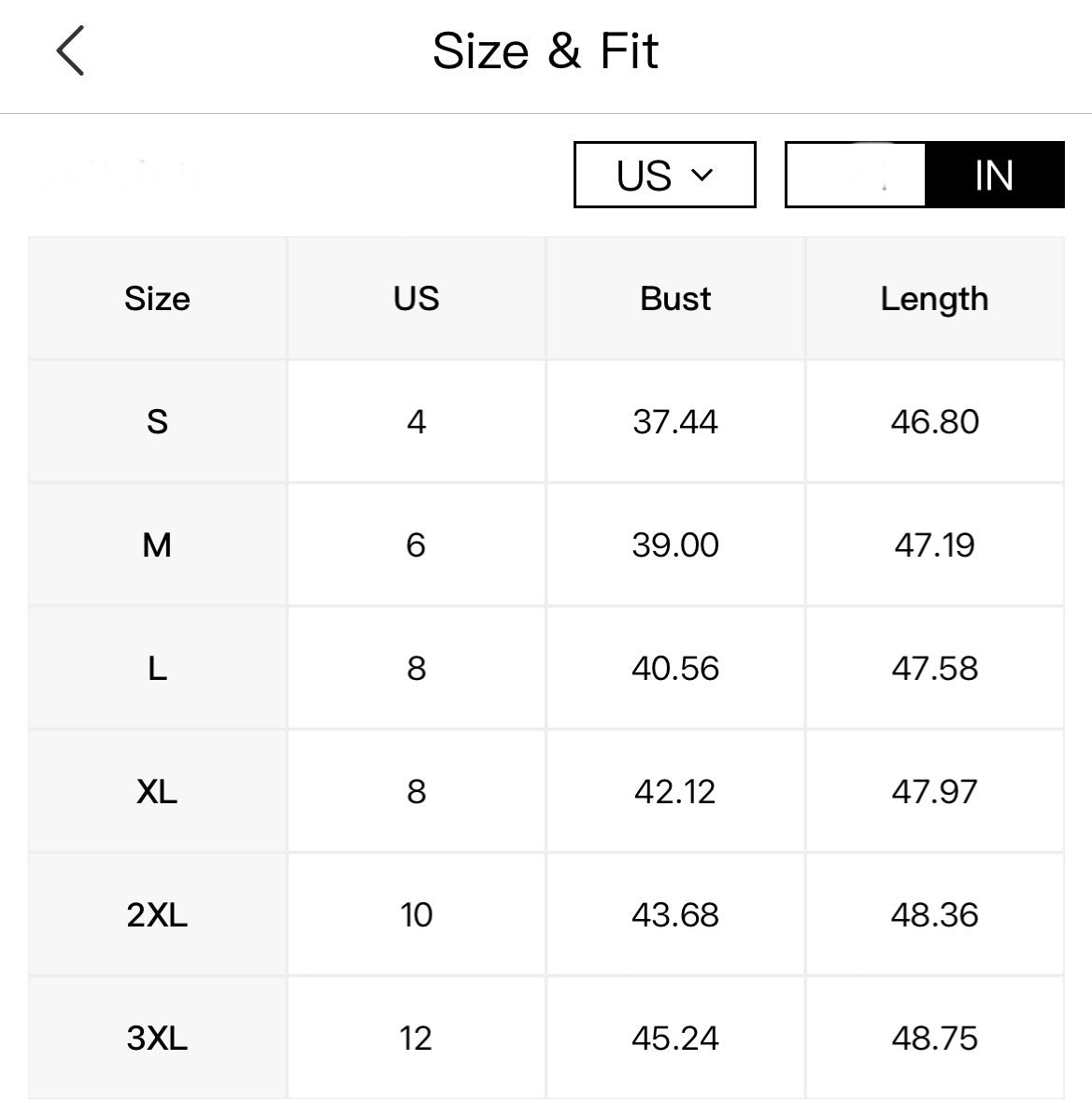Select the S size row label
The image size is (1092, 1103).
coord(157,422)
